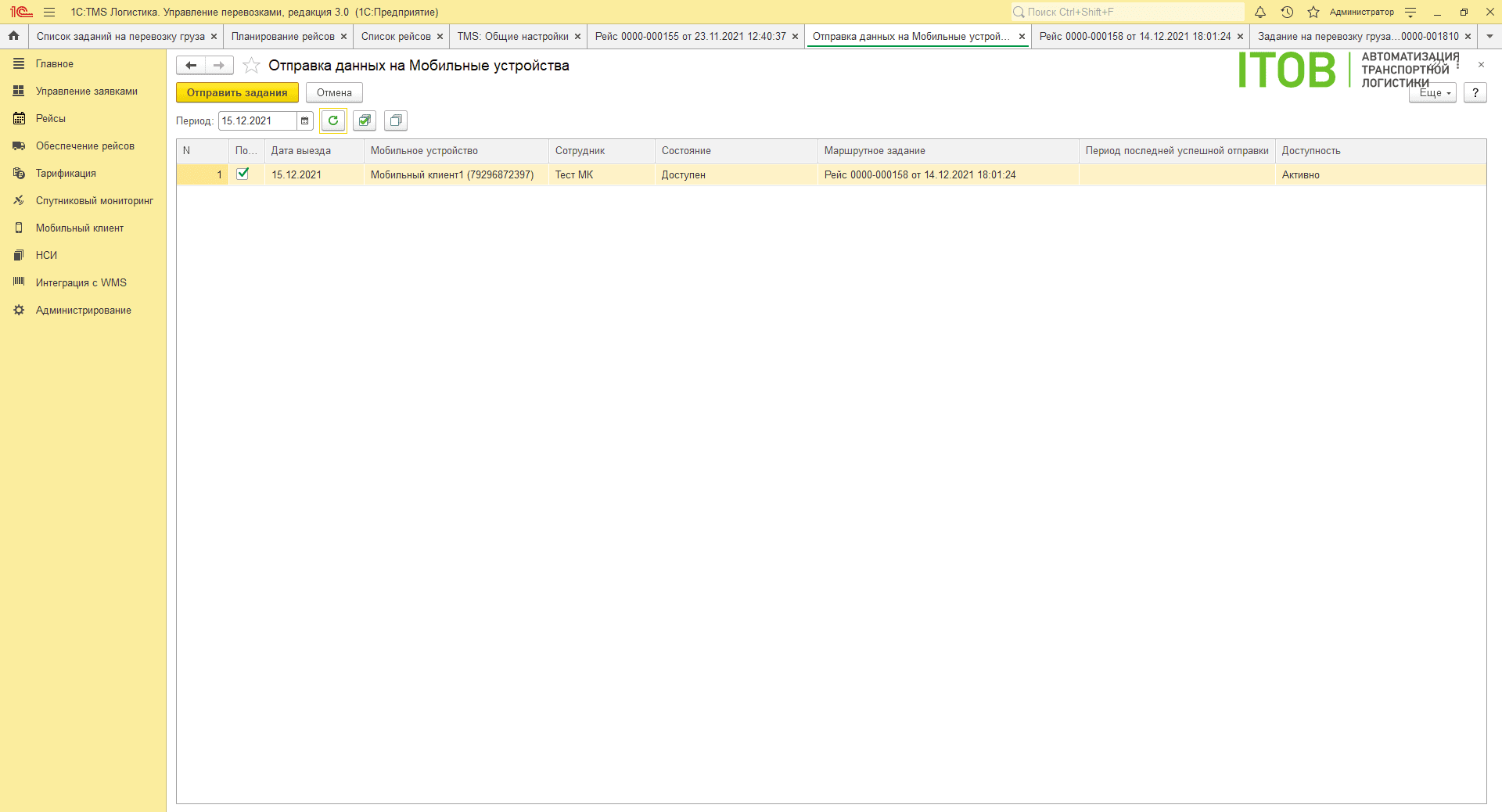This screenshot has height=812, width=1502.
Task: Open Интеграция с WMS section
Action: tap(83, 283)
